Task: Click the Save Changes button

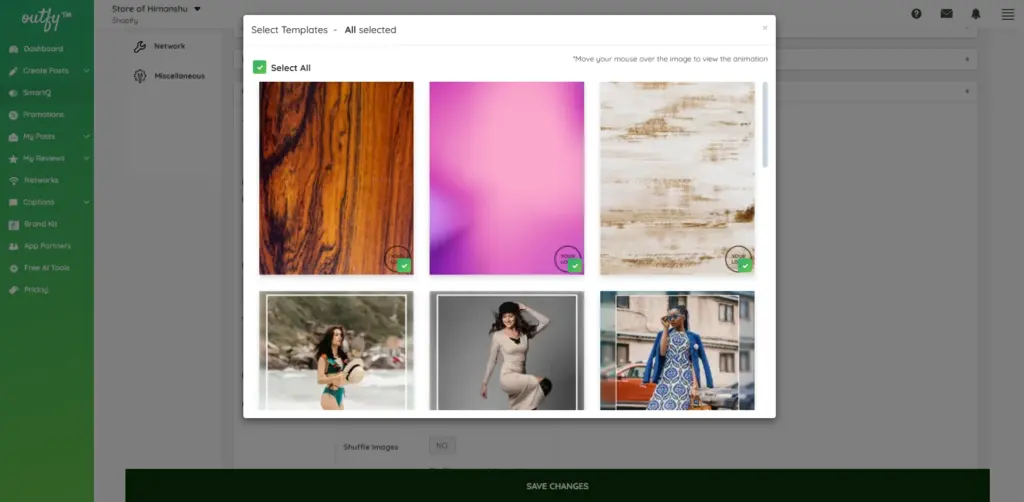Action: (557, 486)
